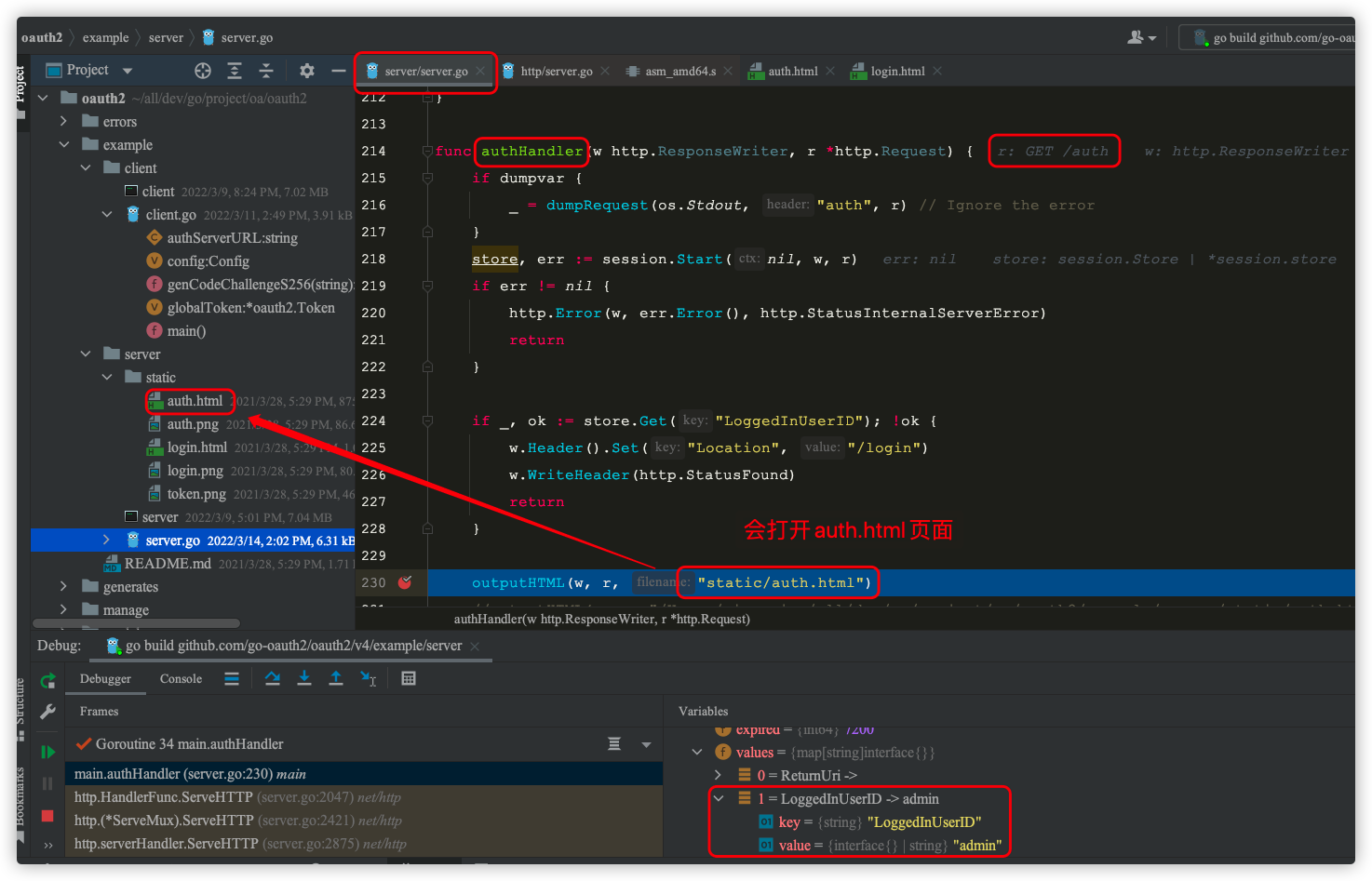Select the main() function under client.go
Screen dimensions: 1372x881
(186, 331)
